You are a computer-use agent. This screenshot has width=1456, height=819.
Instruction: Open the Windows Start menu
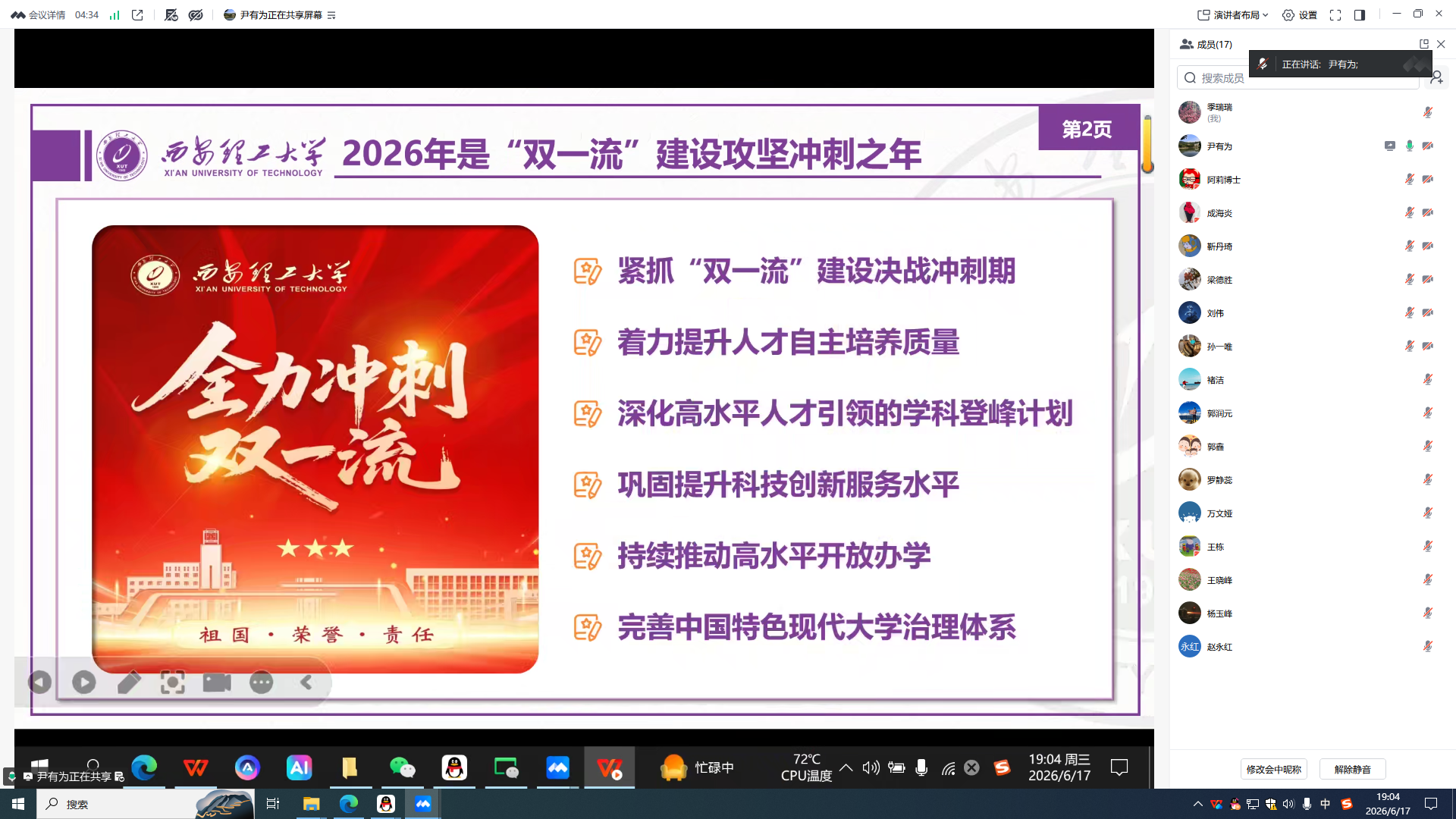point(18,804)
